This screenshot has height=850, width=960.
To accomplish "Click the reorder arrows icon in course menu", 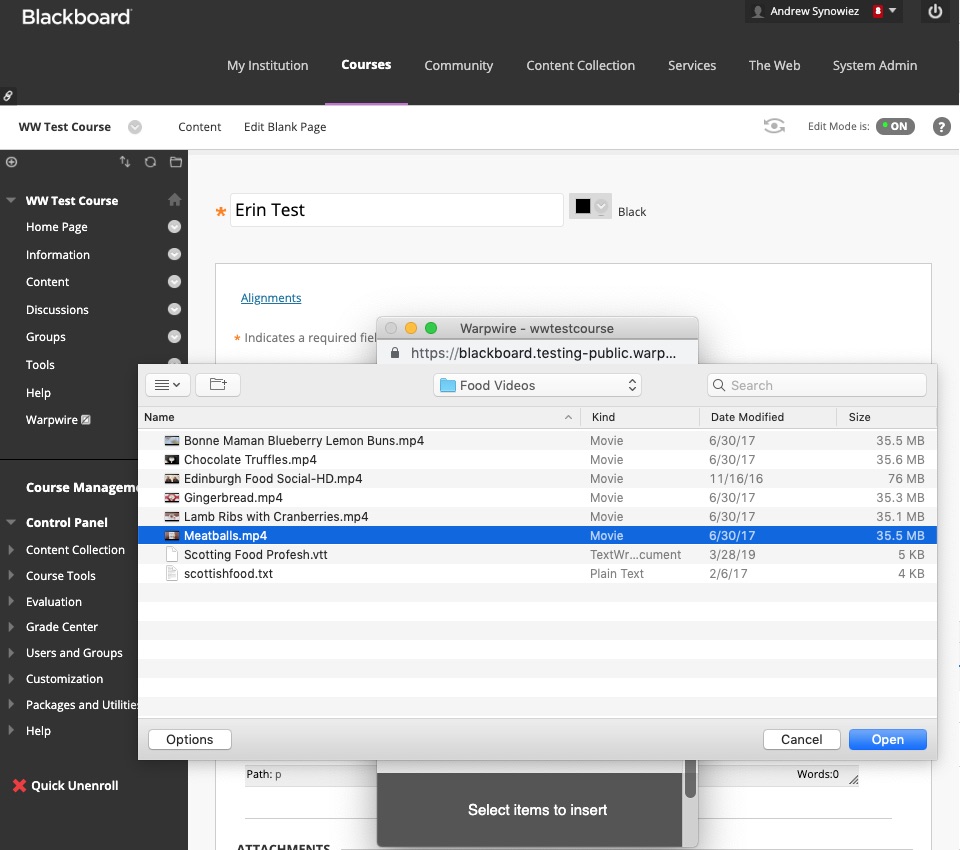I will (125, 162).
